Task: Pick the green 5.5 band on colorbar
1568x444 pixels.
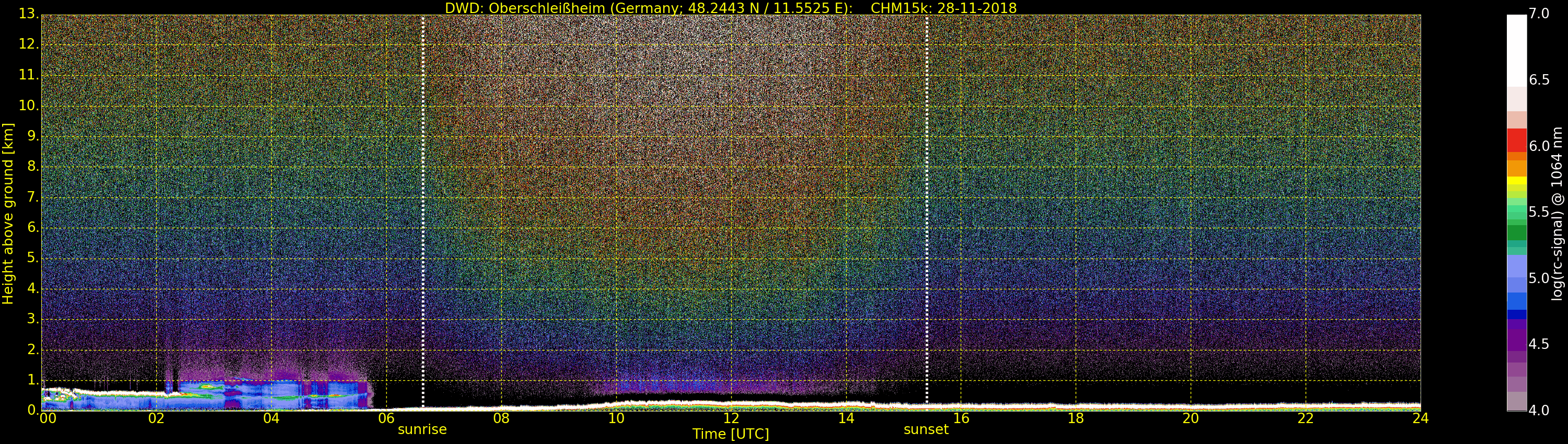Action: click(1516, 212)
